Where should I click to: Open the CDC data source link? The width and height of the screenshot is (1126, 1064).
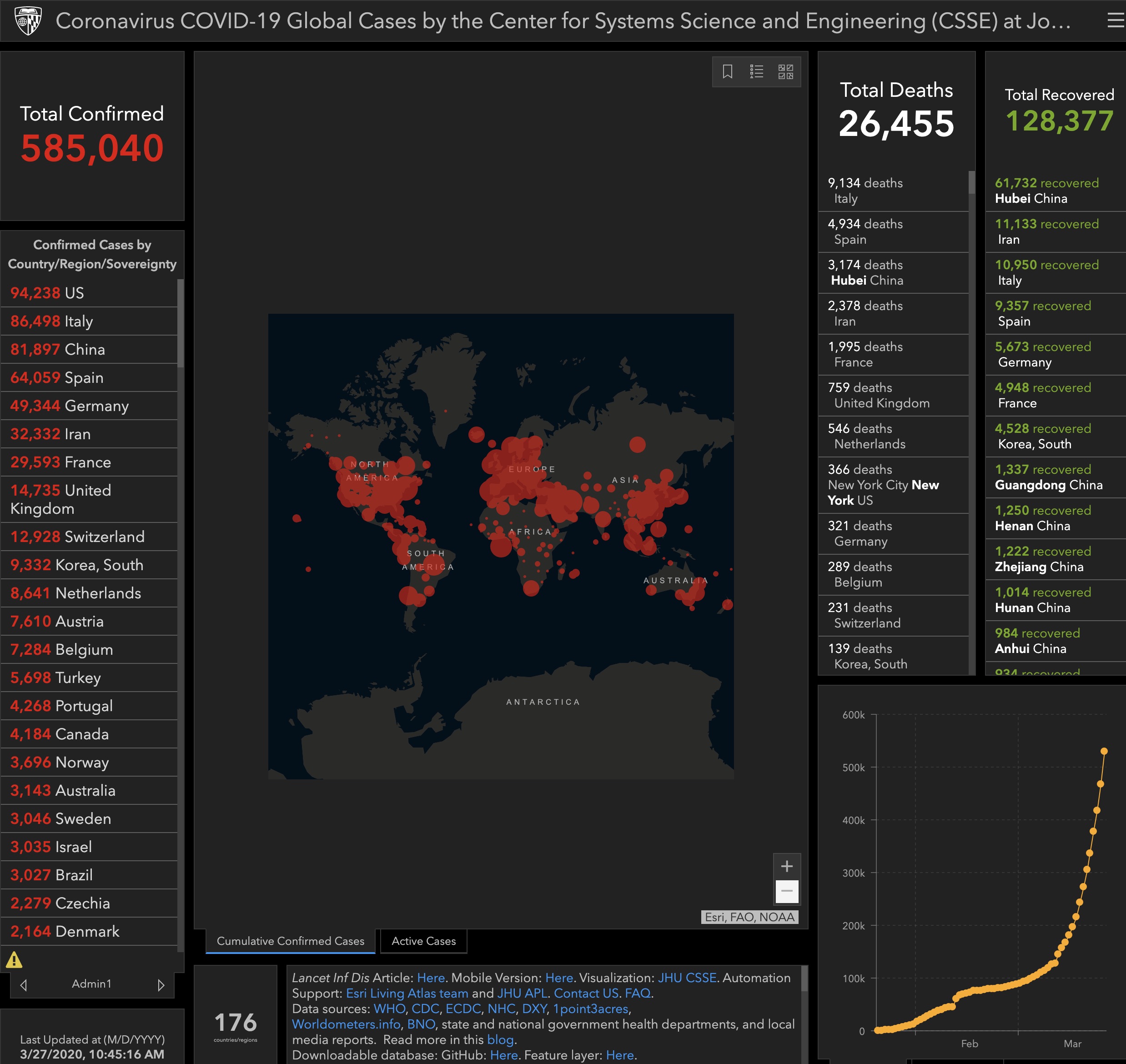426,1009
